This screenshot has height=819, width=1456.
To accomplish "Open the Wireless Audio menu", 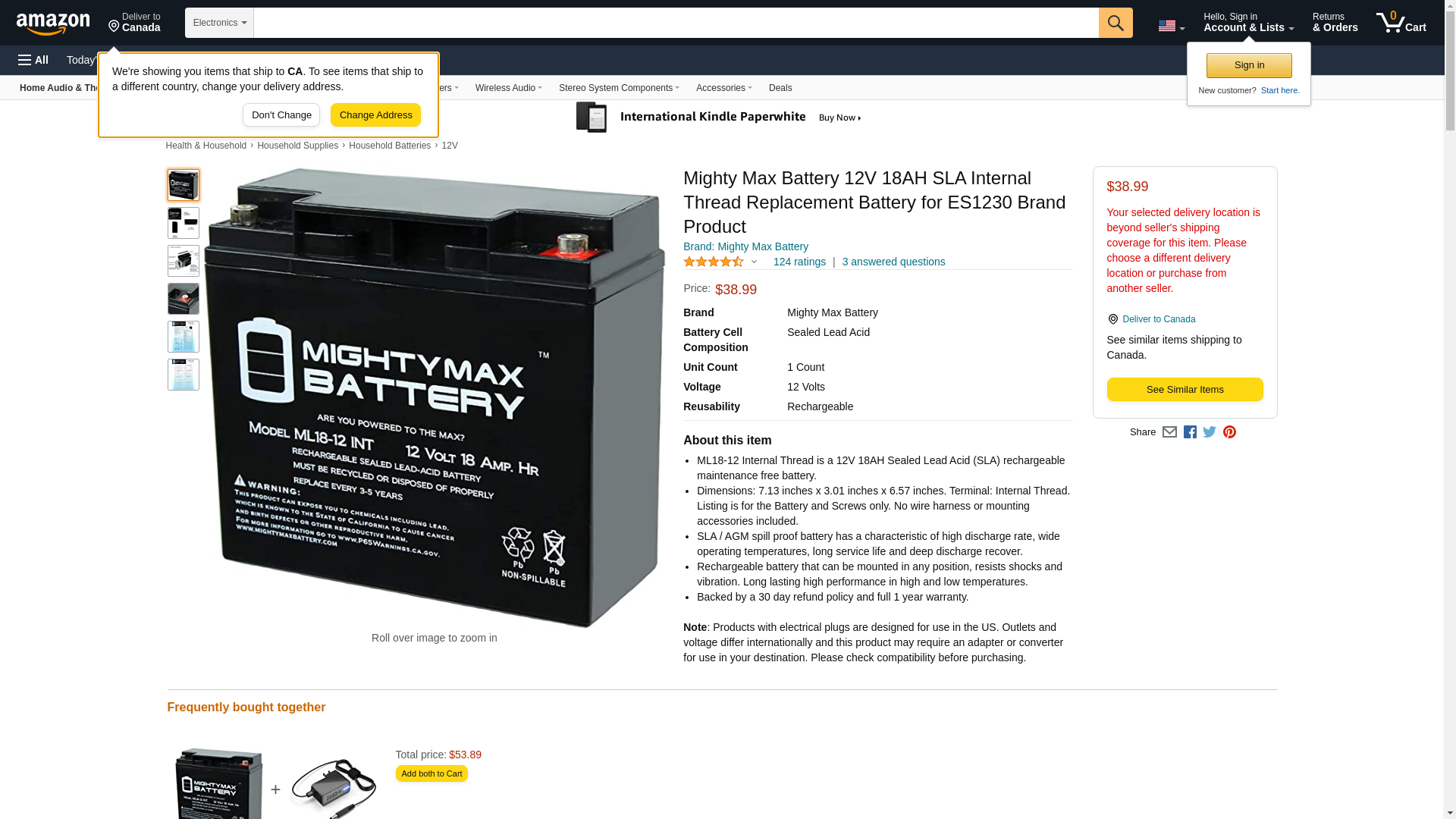I will (508, 88).
